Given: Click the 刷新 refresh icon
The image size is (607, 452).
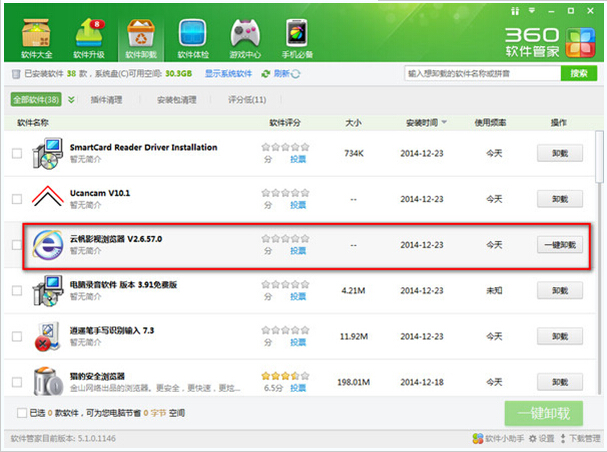Looking at the screenshot, I should [x=267, y=74].
